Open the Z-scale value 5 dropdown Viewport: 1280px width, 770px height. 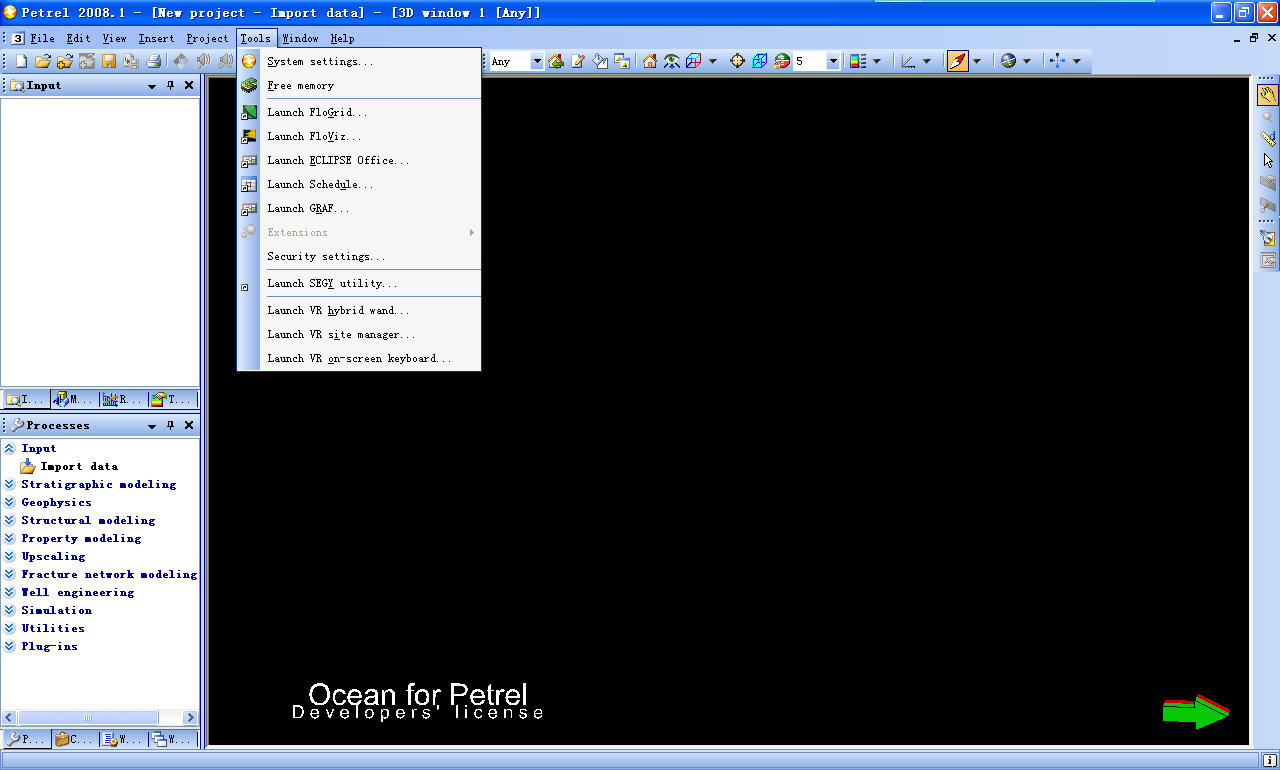tap(833, 62)
